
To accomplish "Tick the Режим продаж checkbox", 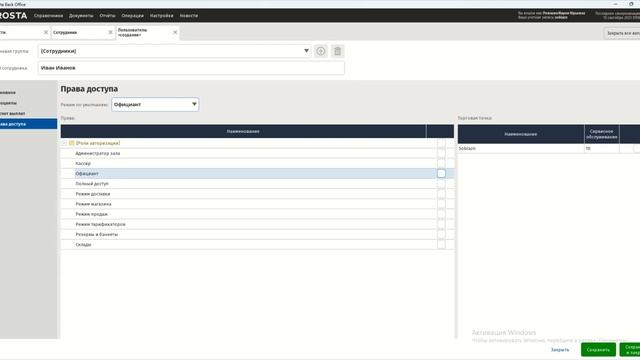I will [441, 214].
